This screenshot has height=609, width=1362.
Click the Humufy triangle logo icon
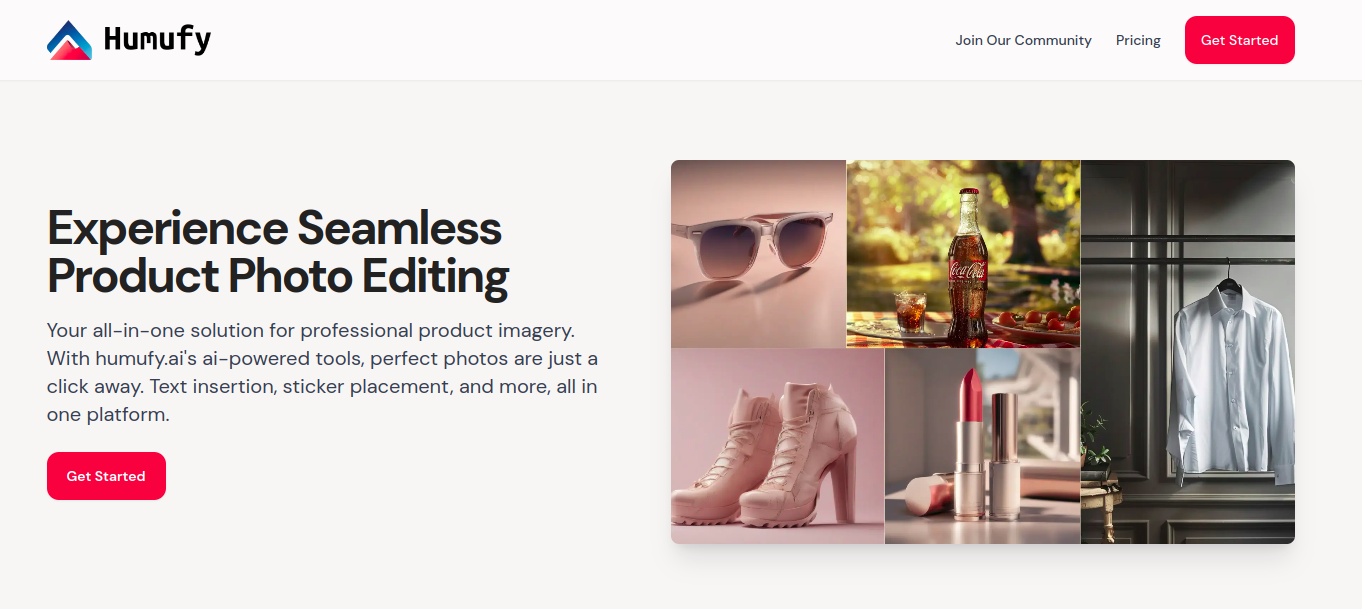pos(69,40)
